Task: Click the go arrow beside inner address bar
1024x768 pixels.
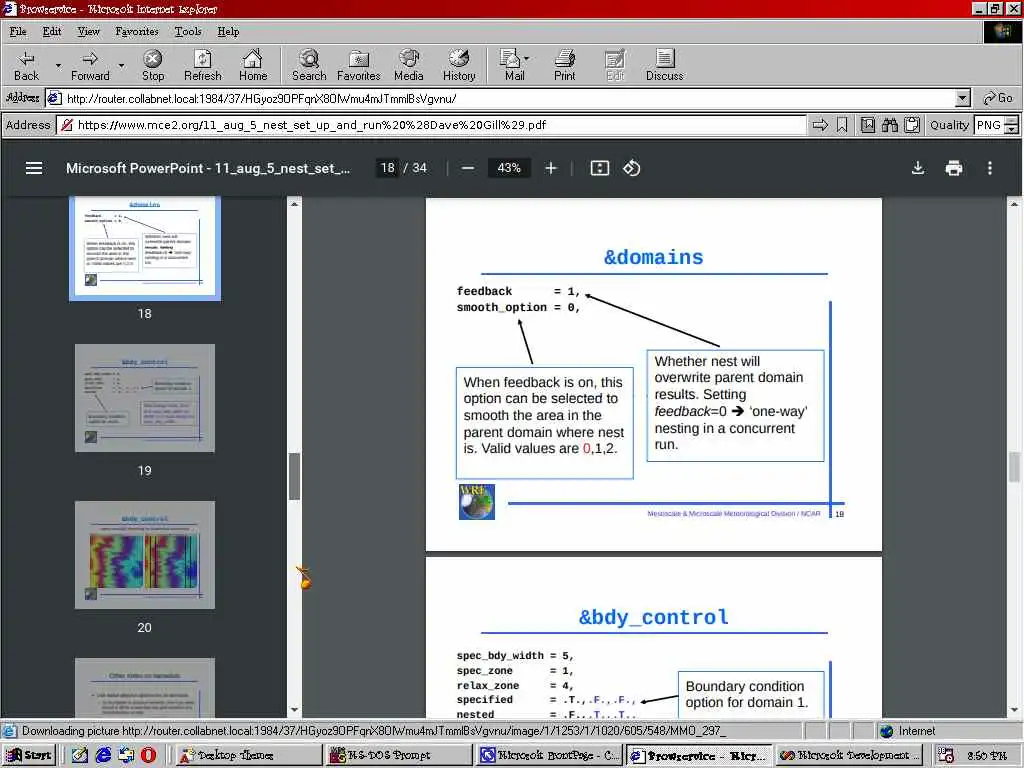Action: (820, 125)
